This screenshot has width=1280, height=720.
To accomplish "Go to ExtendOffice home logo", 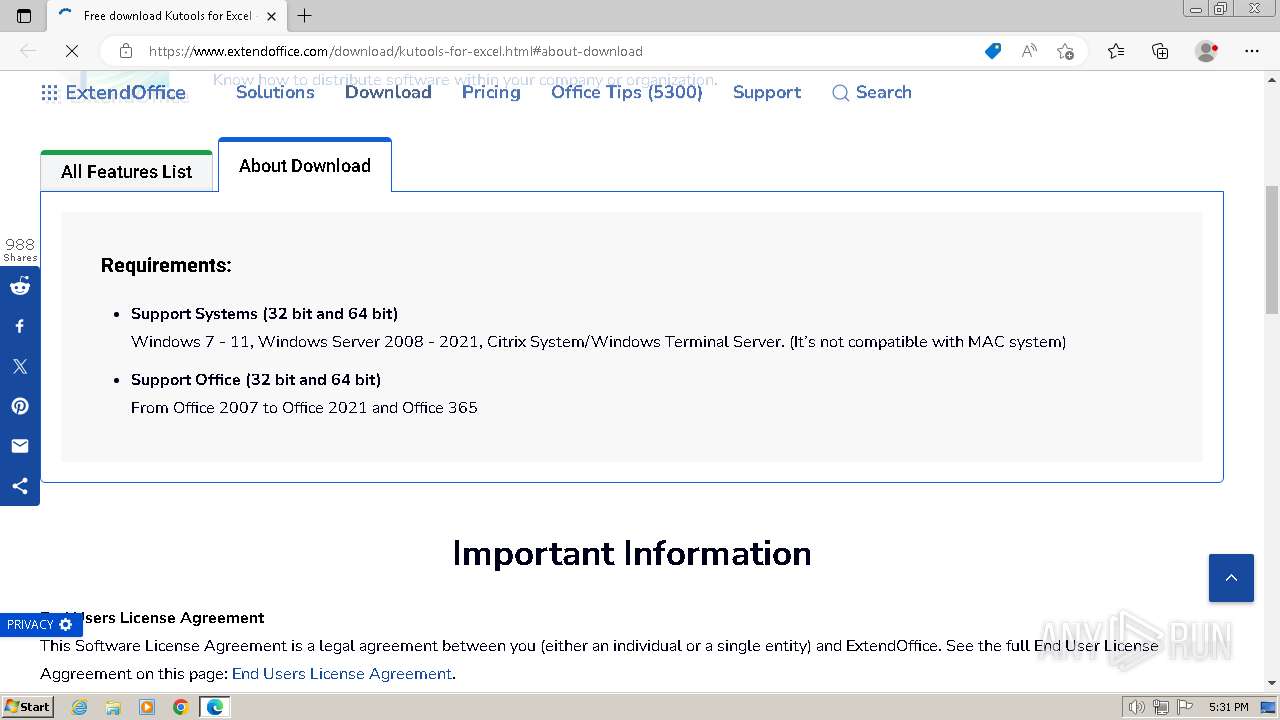I will 125,92.
